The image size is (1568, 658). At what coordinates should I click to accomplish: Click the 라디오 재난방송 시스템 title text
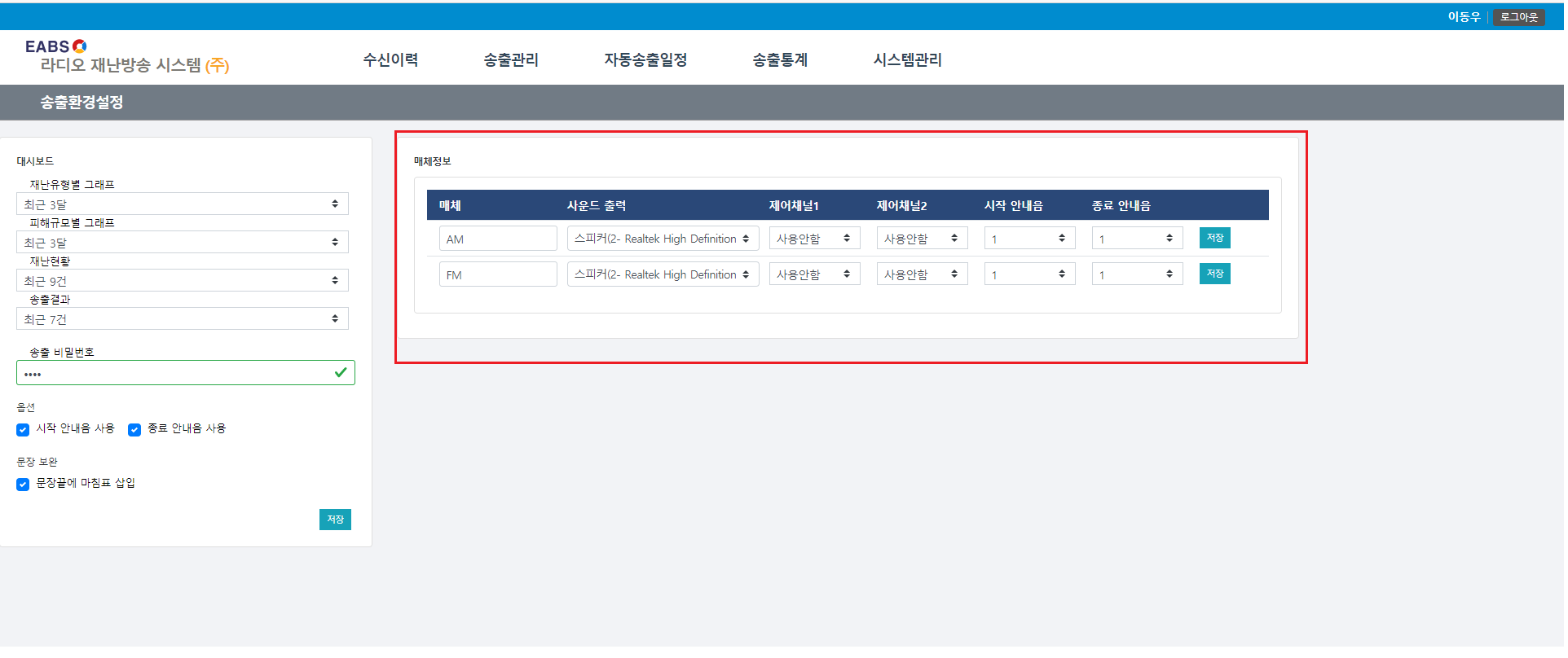coord(121,65)
